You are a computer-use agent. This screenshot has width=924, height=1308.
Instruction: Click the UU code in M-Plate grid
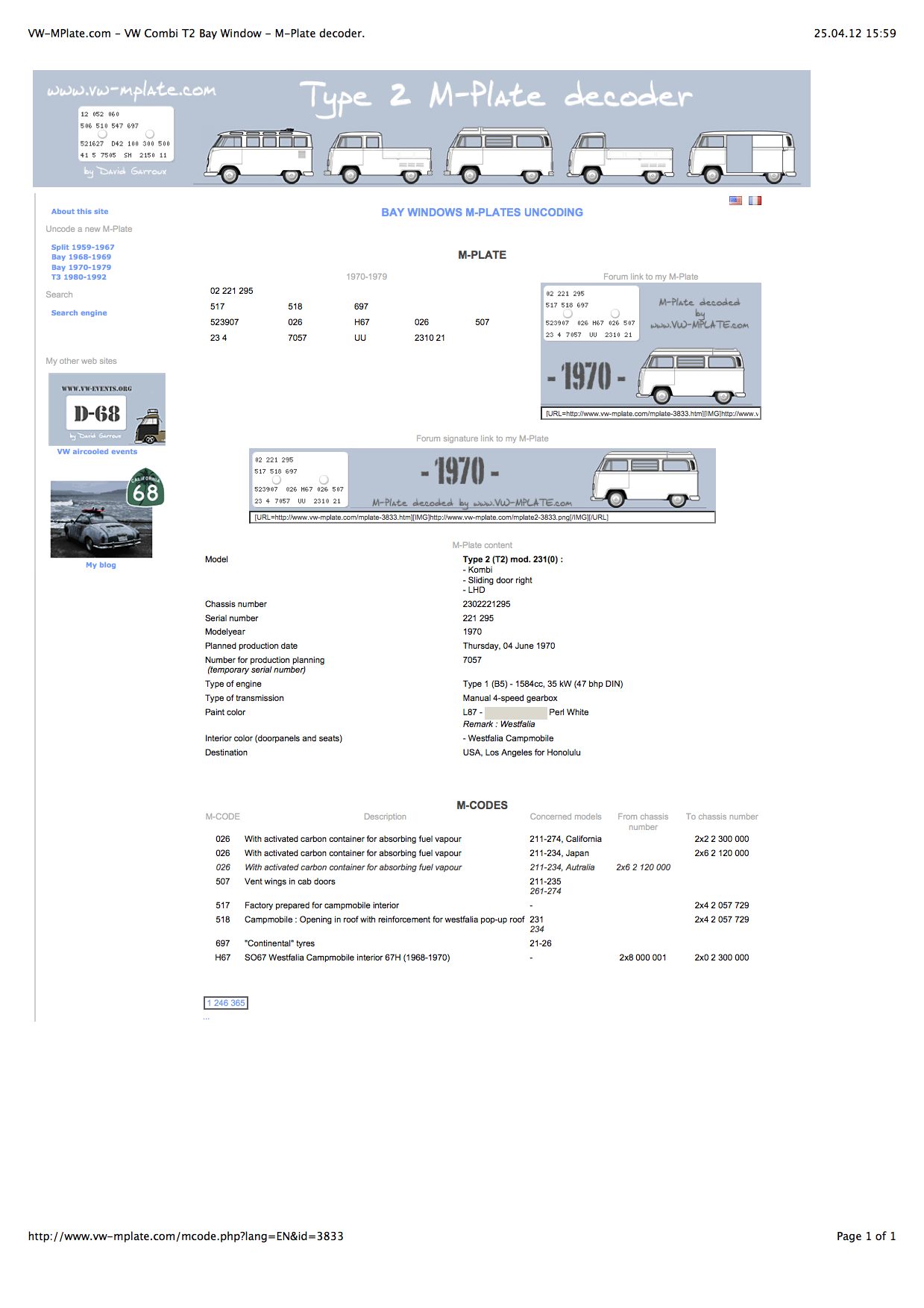click(x=360, y=339)
